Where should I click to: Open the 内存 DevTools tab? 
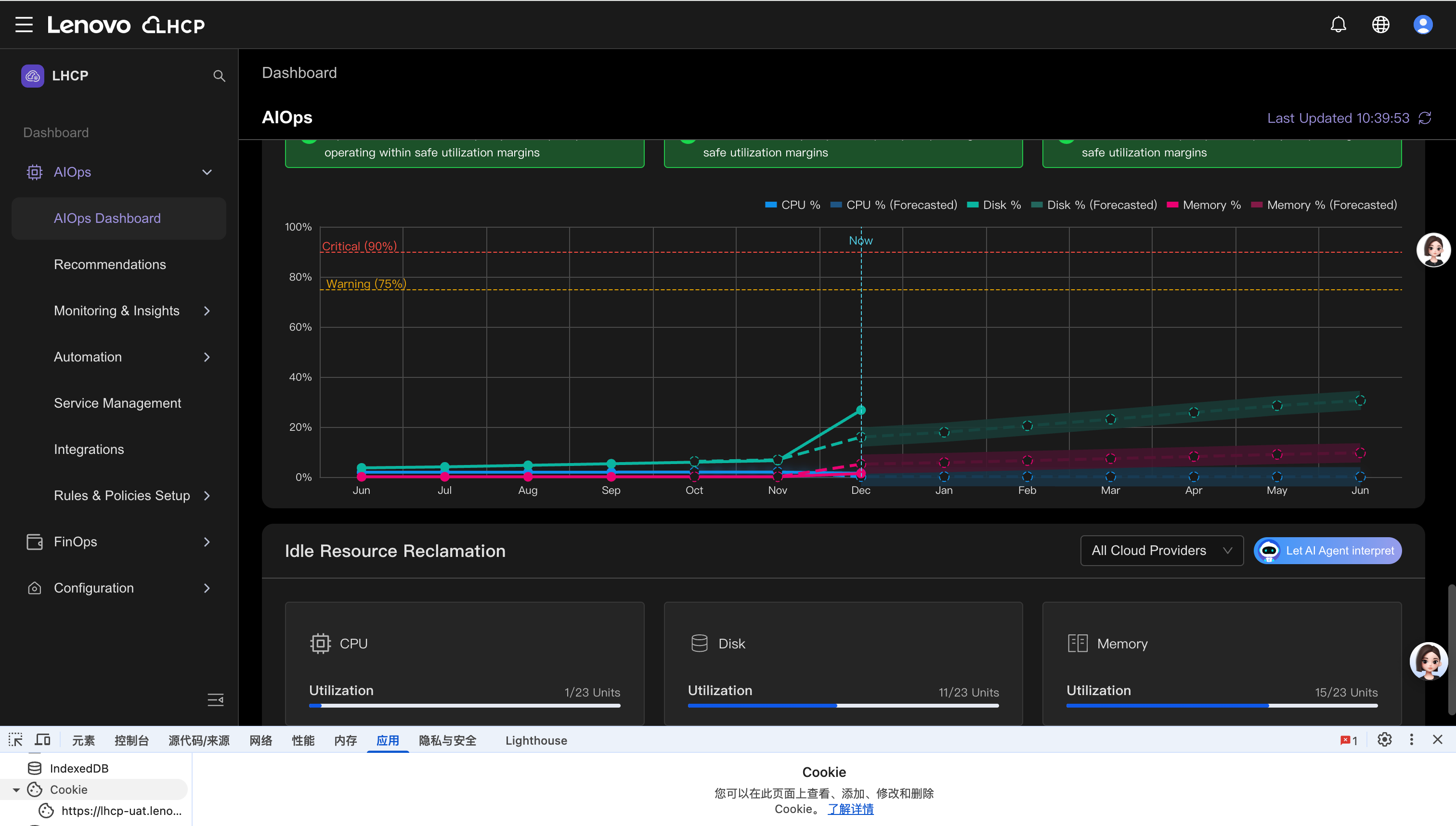346,740
